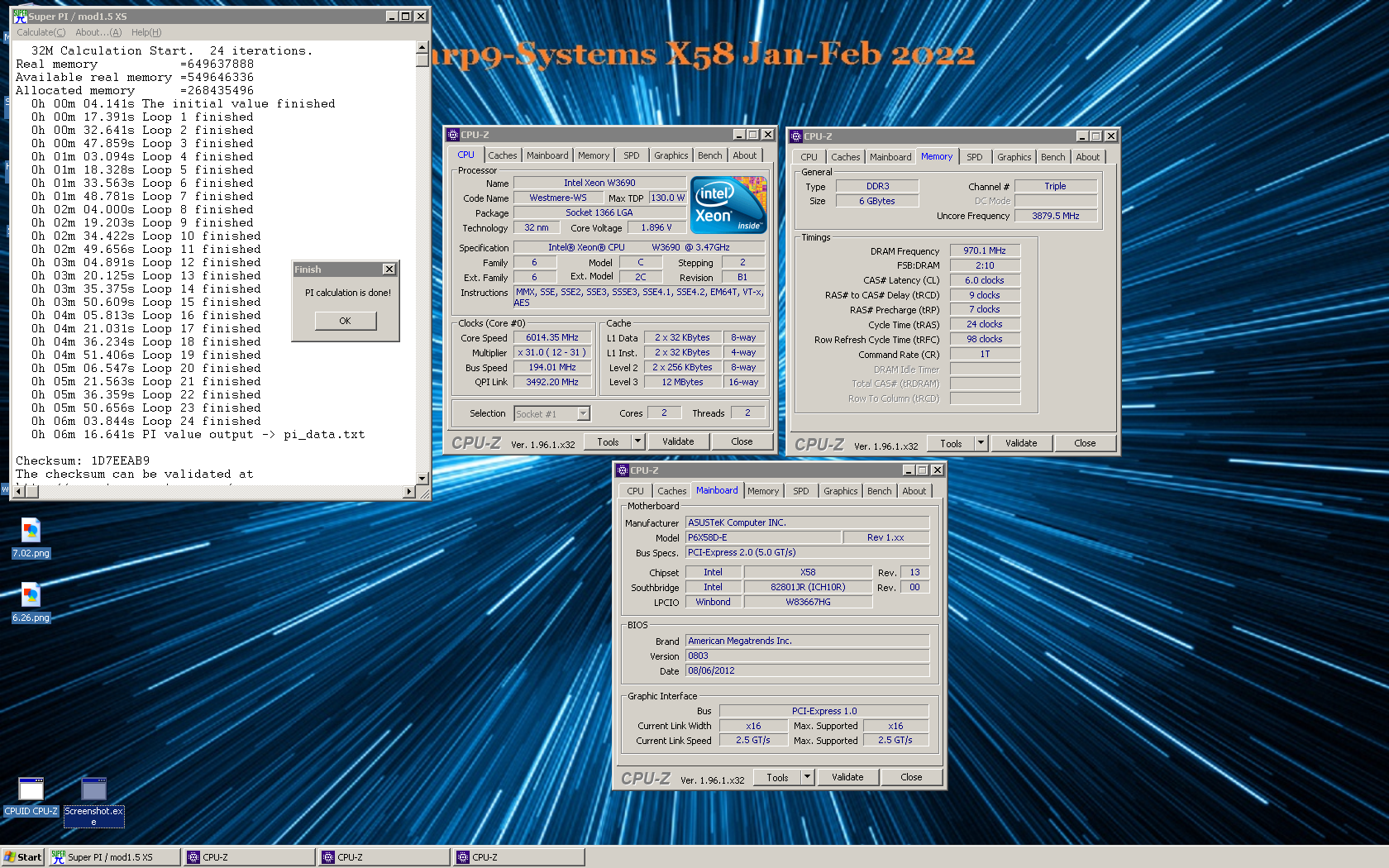Image resolution: width=1389 pixels, height=868 pixels.
Task: Click the Close button in the CPU window
Action: (742, 442)
